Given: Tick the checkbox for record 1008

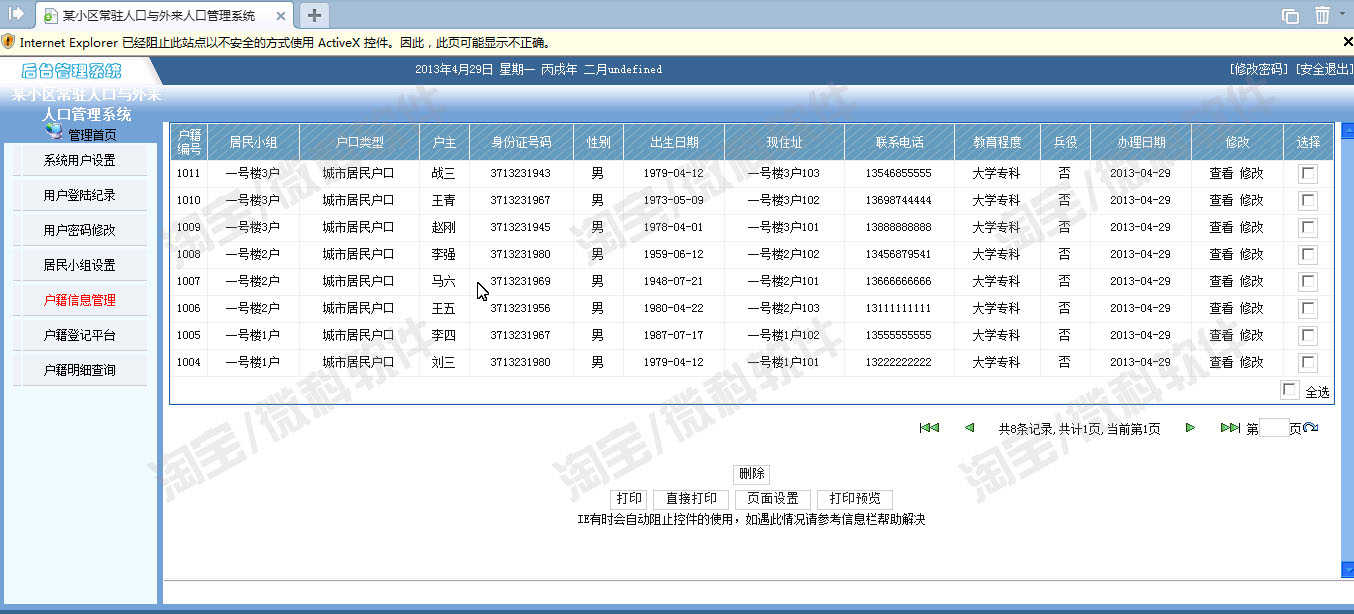Looking at the screenshot, I should (x=1308, y=254).
